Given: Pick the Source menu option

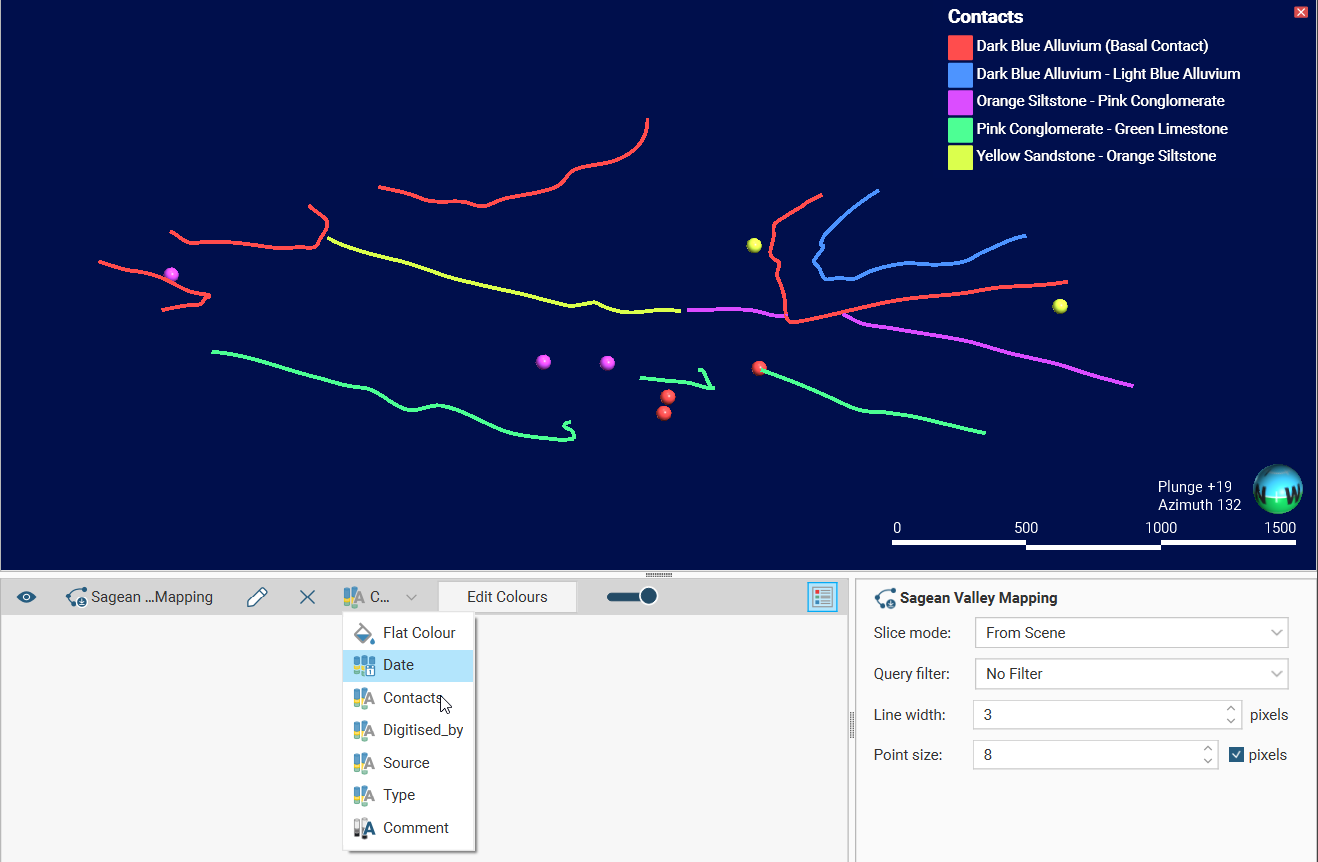Looking at the screenshot, I should coord(406,763).
